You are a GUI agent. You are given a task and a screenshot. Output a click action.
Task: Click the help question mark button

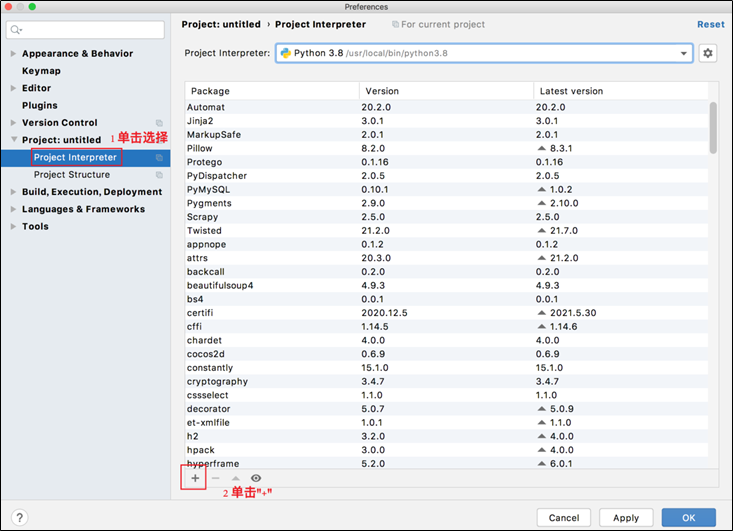pos(19,517)
